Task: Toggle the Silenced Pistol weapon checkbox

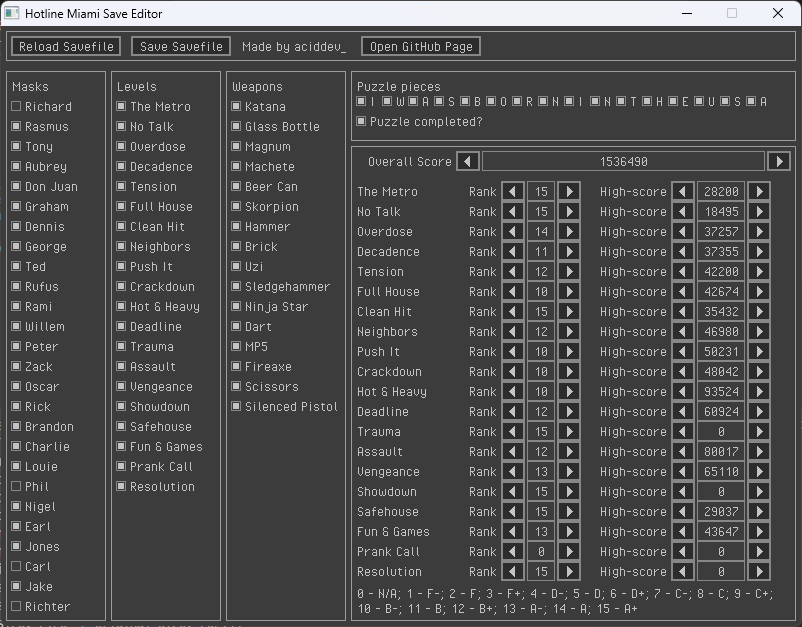Action: pos(236,407)
